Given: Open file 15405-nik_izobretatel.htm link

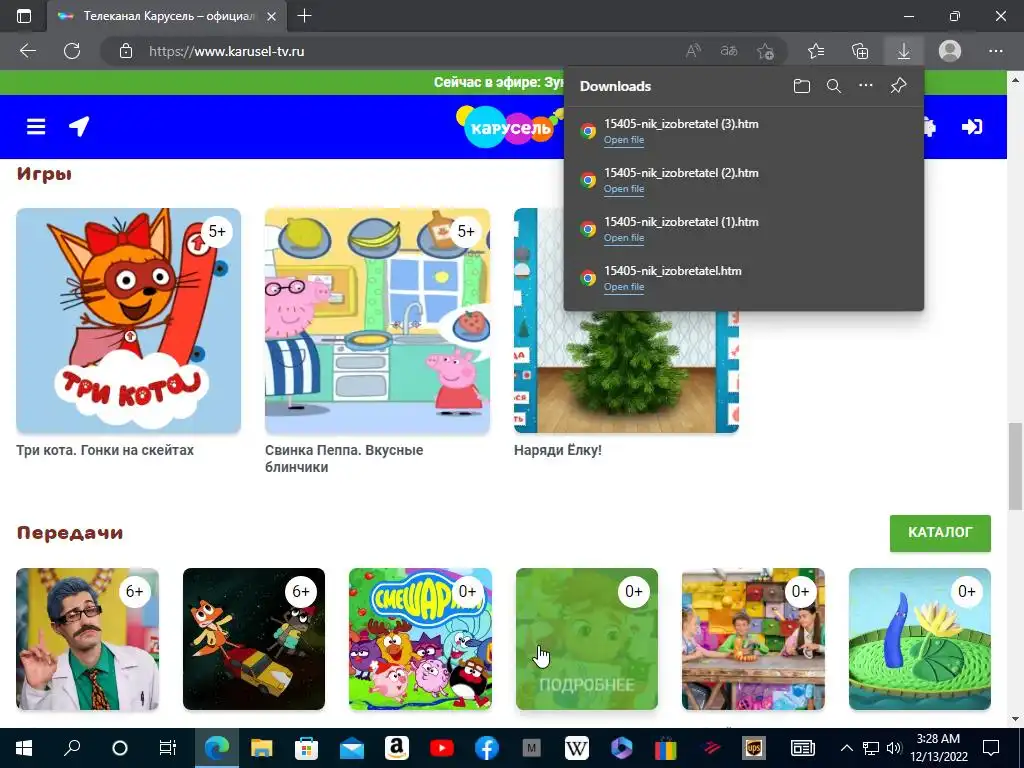Looking at the screenshot, I should coord(624,287).
